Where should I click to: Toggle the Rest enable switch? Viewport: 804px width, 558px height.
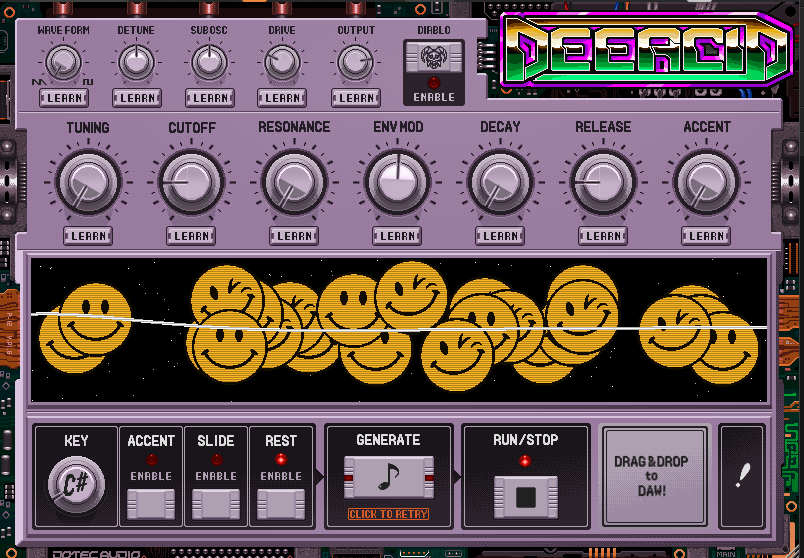(x=281, y=504)
